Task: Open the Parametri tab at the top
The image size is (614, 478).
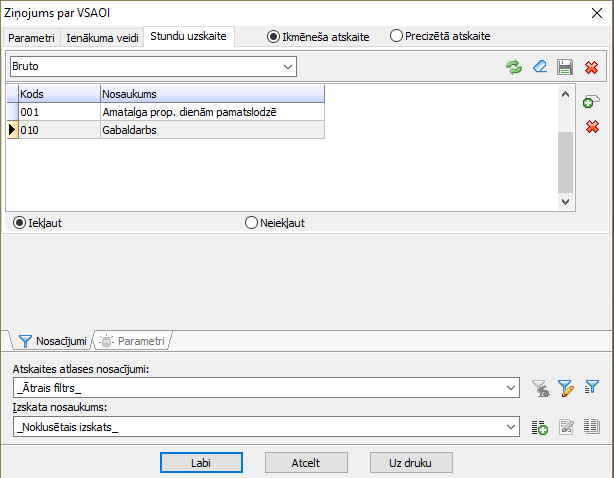Action: [31, 37]
